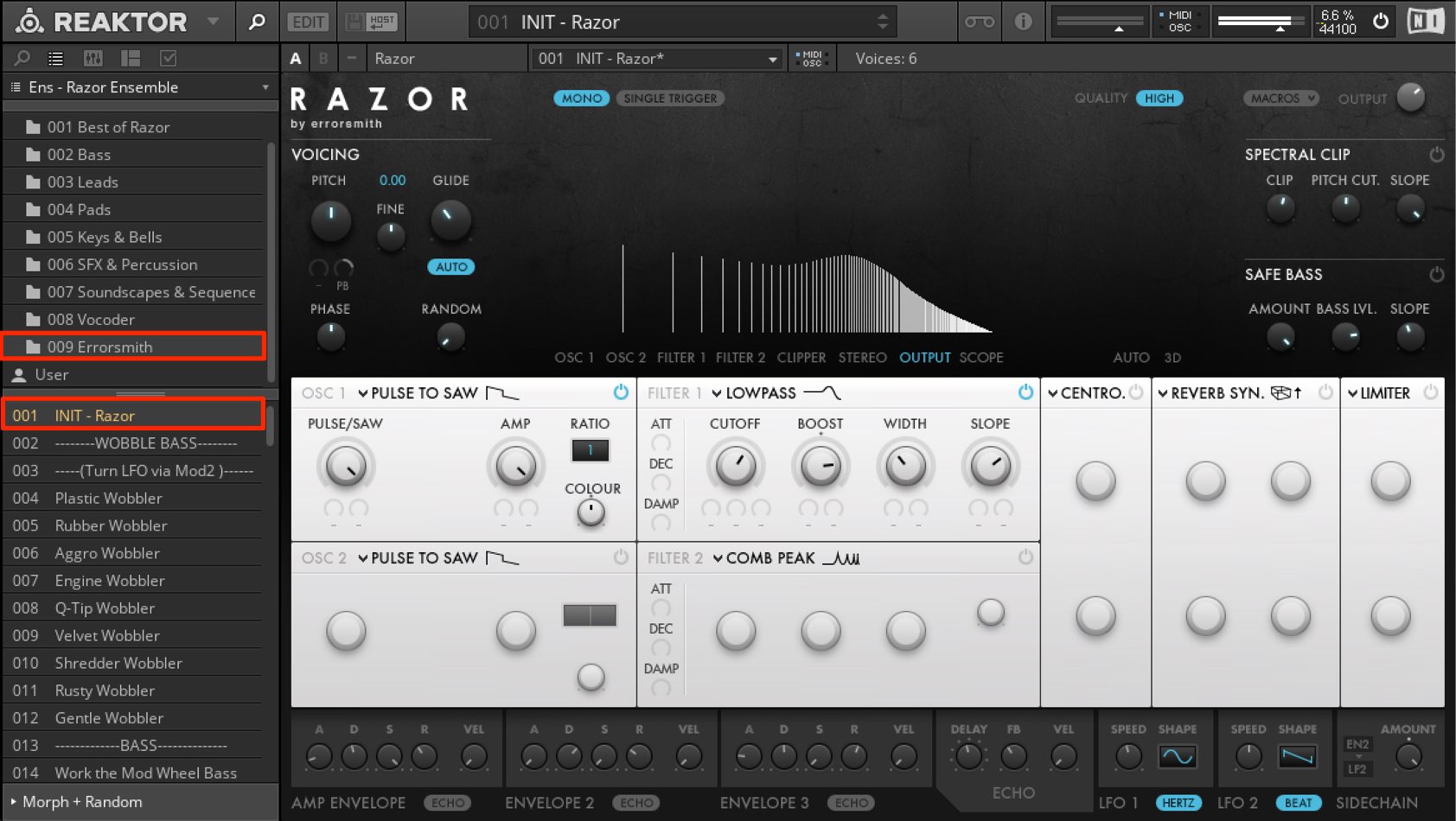Viewport: 1456px width, 821px height.
Task: Open the 002 Bass folder
Action: (x=134, y=155)
